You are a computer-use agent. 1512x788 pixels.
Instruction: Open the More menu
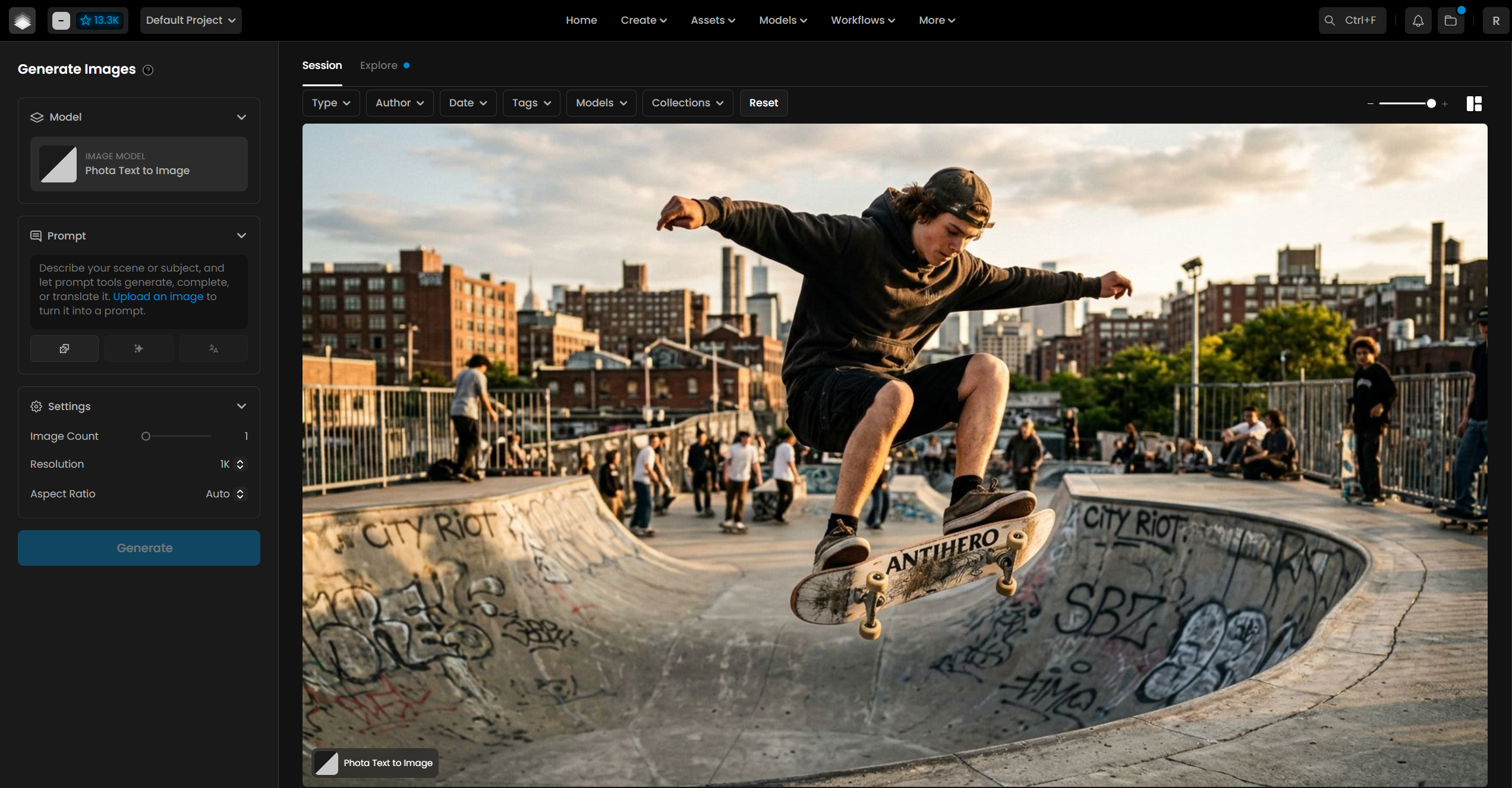pos(937,20)
